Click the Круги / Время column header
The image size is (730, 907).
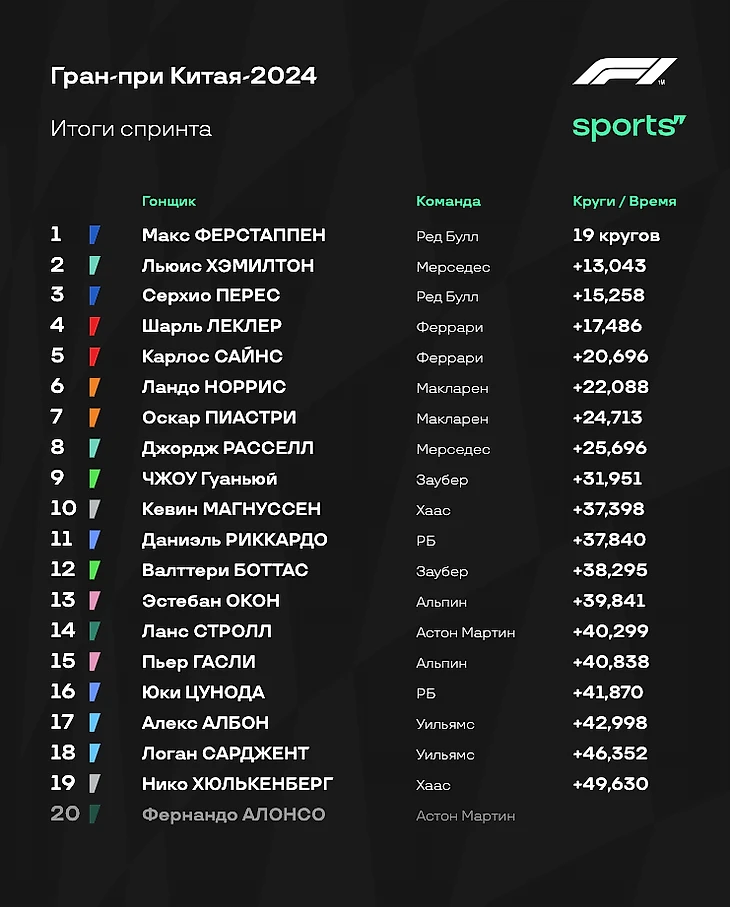pyautogui.click(x=624, y=201)
